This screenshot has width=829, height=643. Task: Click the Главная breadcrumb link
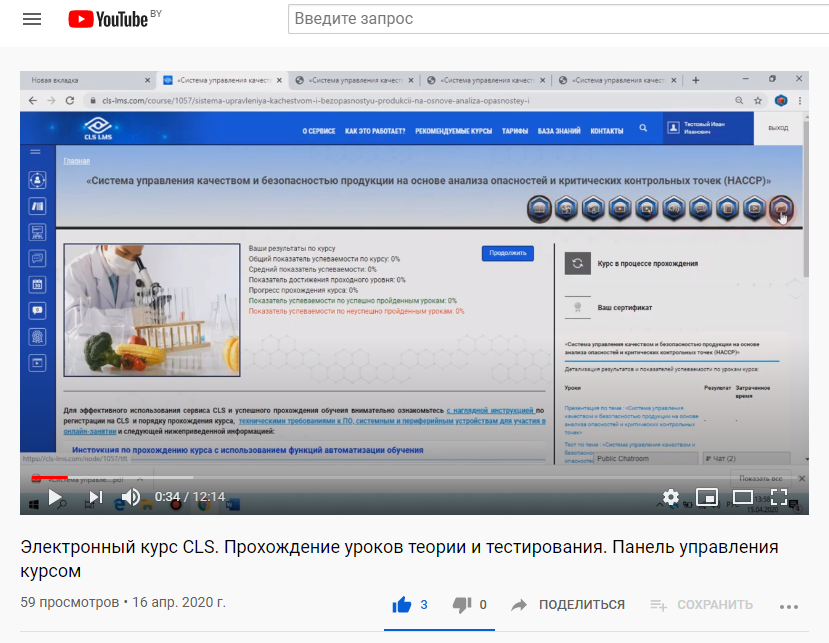click(77, 161)
